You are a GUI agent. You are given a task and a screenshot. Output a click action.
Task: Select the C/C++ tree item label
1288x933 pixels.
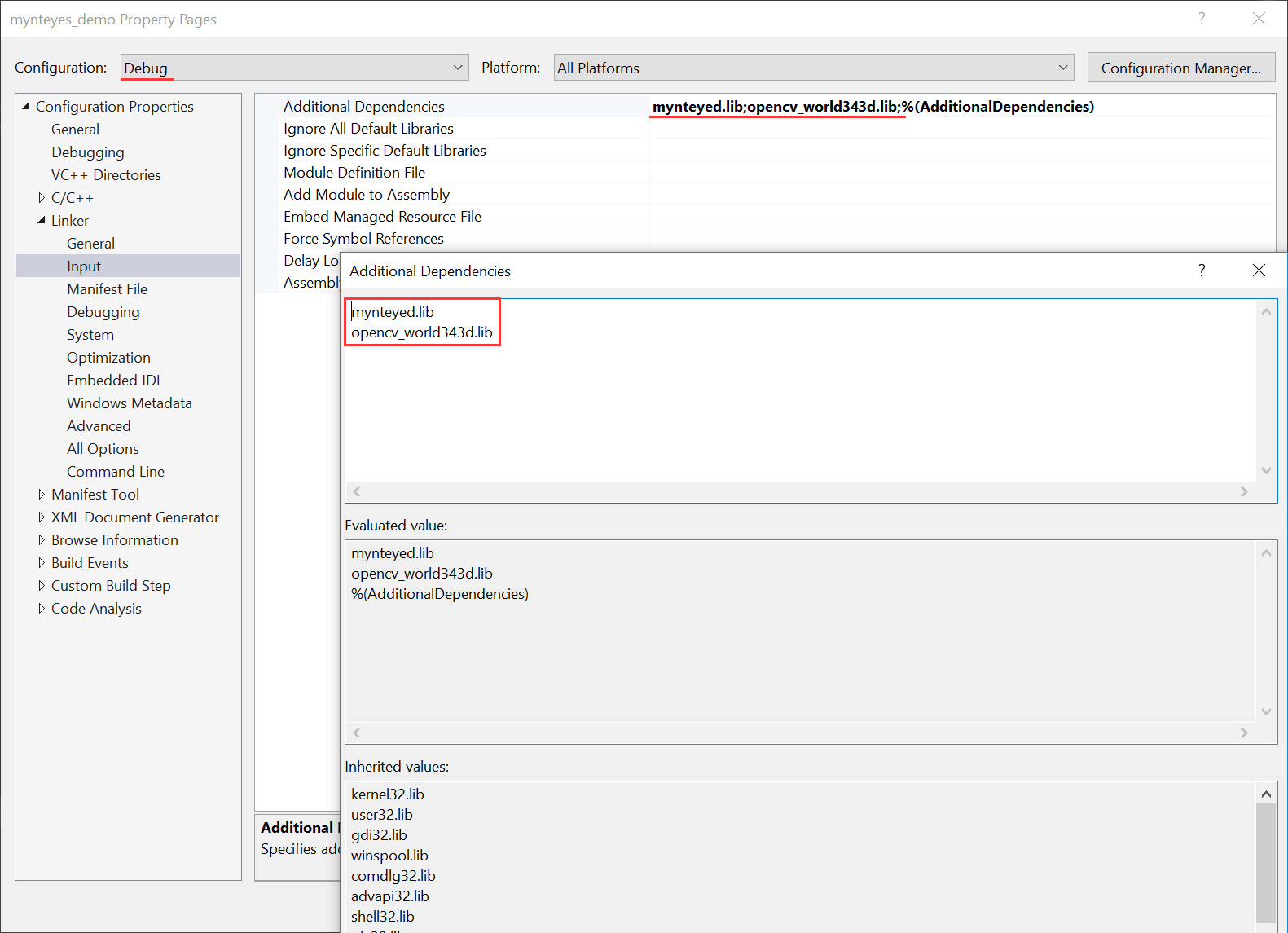coord(73,198)
